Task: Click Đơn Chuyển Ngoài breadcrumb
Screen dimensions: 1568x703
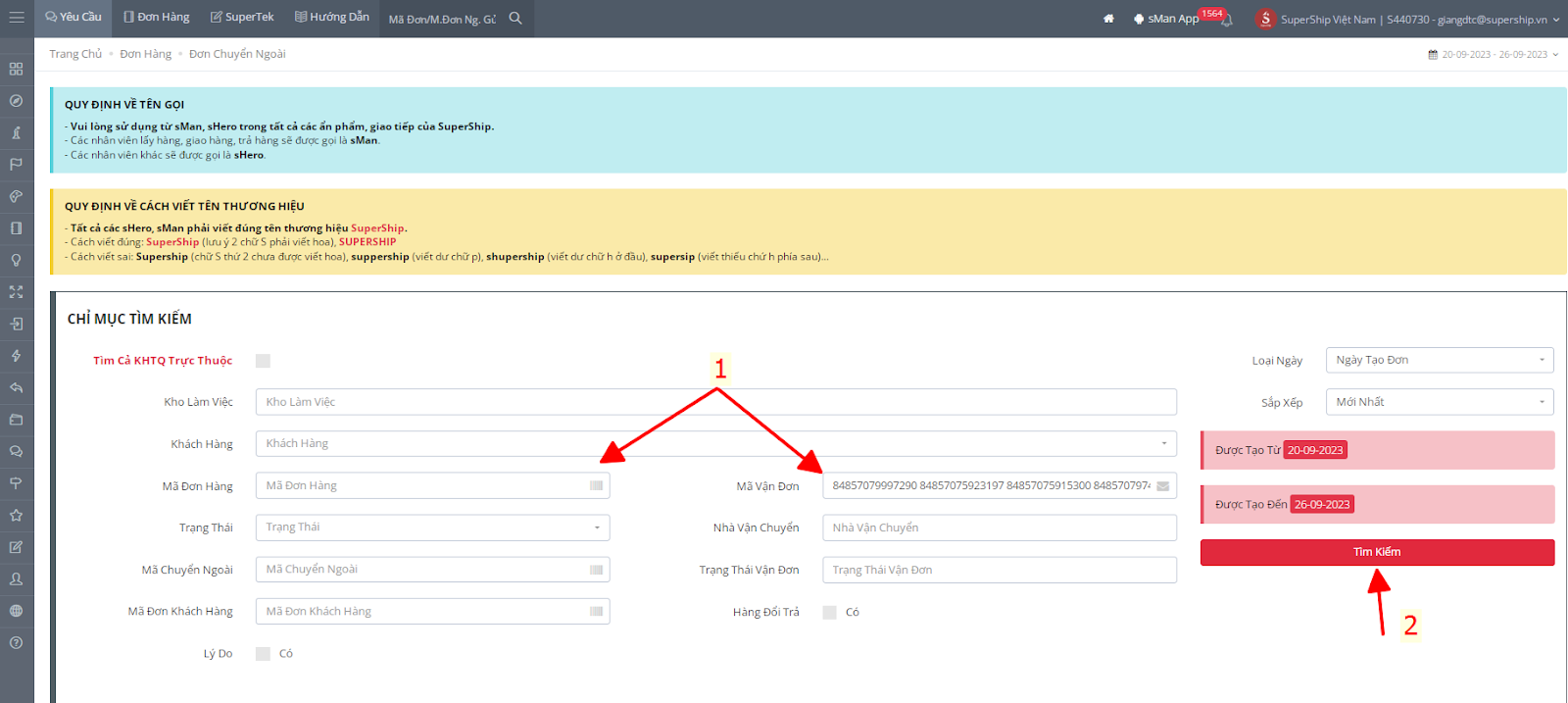Action: click(x=237, y=54)
